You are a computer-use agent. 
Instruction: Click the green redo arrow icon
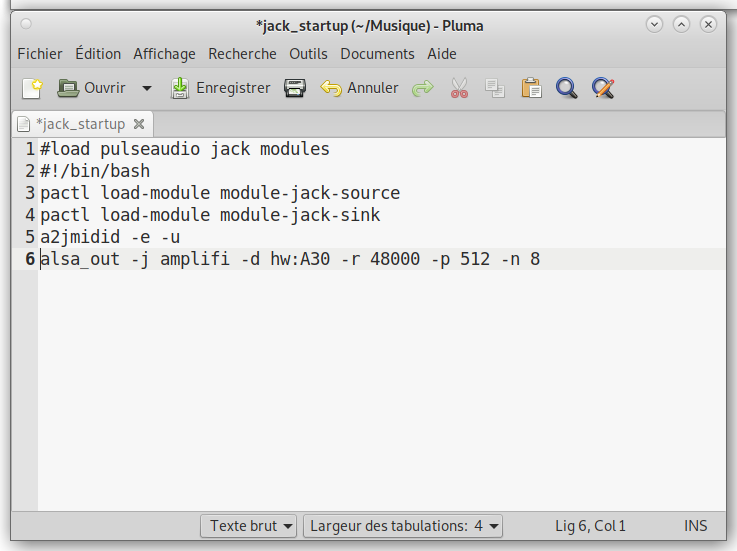pyautogui.click(x=423, y=88)
